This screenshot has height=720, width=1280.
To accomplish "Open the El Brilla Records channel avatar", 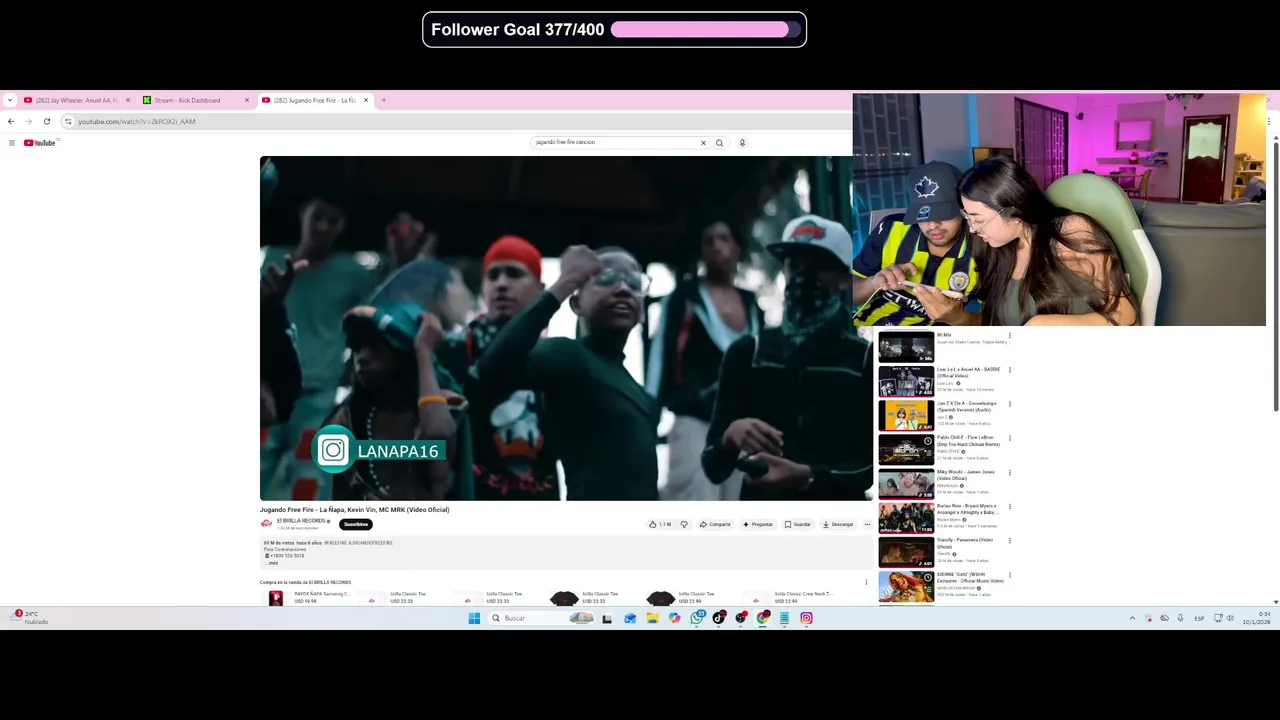I will coord(266,524).
